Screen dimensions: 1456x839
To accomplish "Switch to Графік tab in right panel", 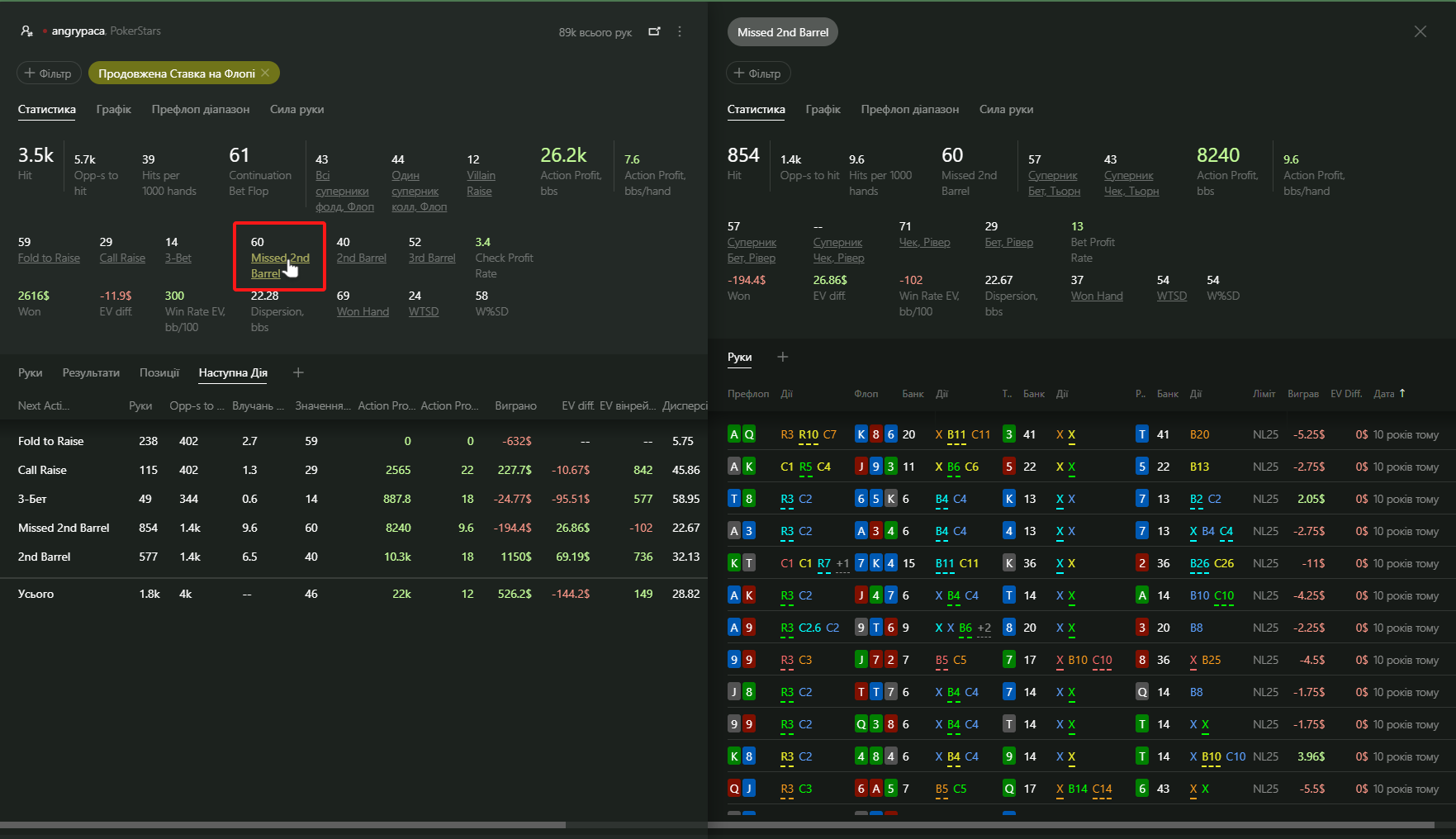I will pyautogui.click(x=823, y=109).
